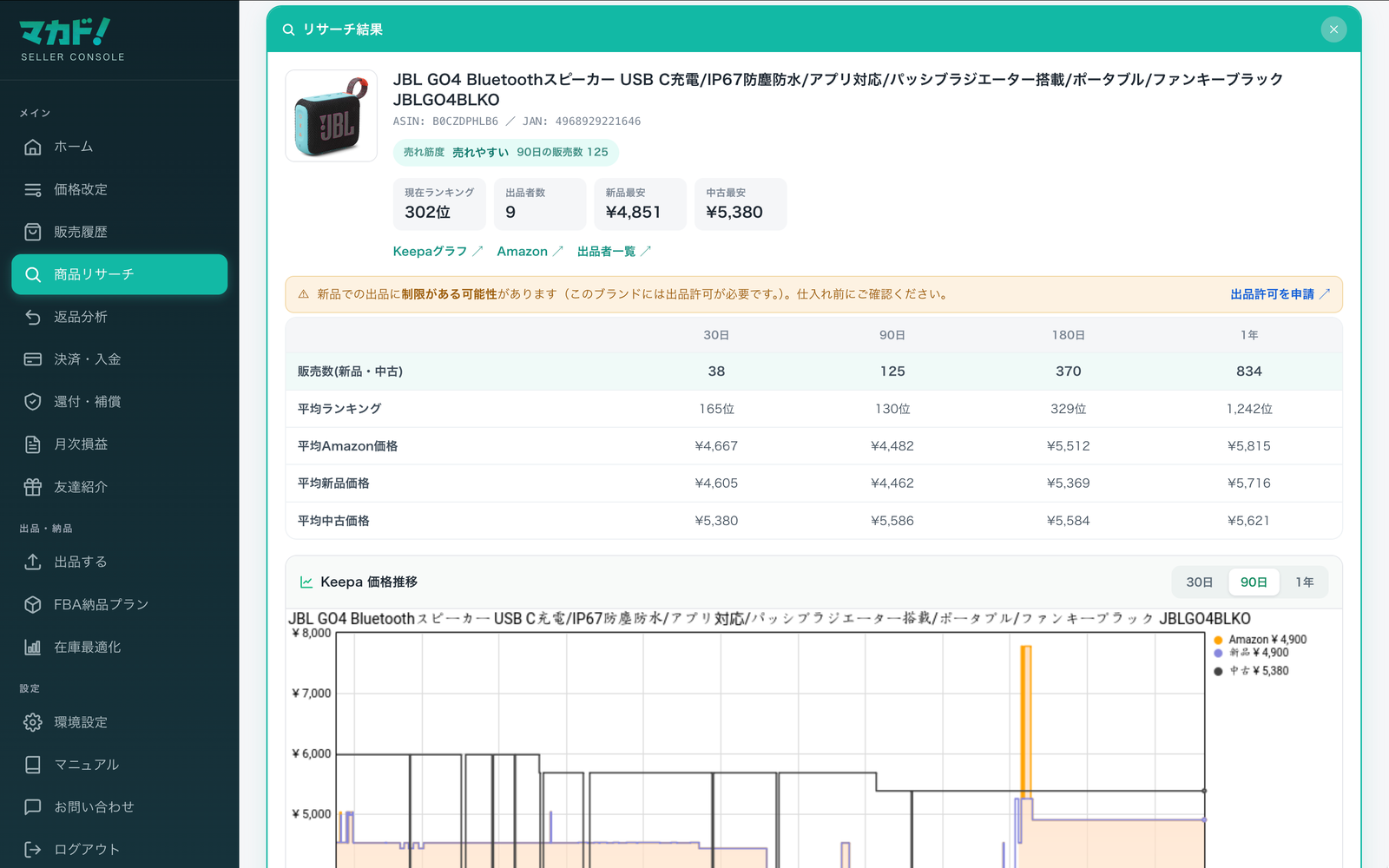1389x868 pixels.
Task: Click the upload icon beside 出品する
Action: click(33, 562)
